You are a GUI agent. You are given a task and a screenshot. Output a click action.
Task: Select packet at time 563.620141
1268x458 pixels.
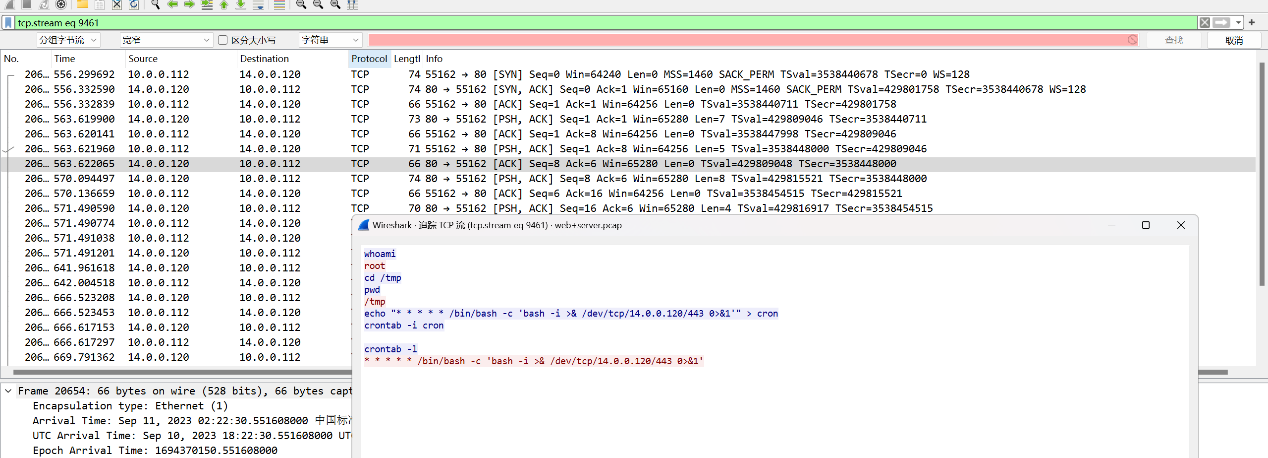pyautogui.click(x=627, y=134)
